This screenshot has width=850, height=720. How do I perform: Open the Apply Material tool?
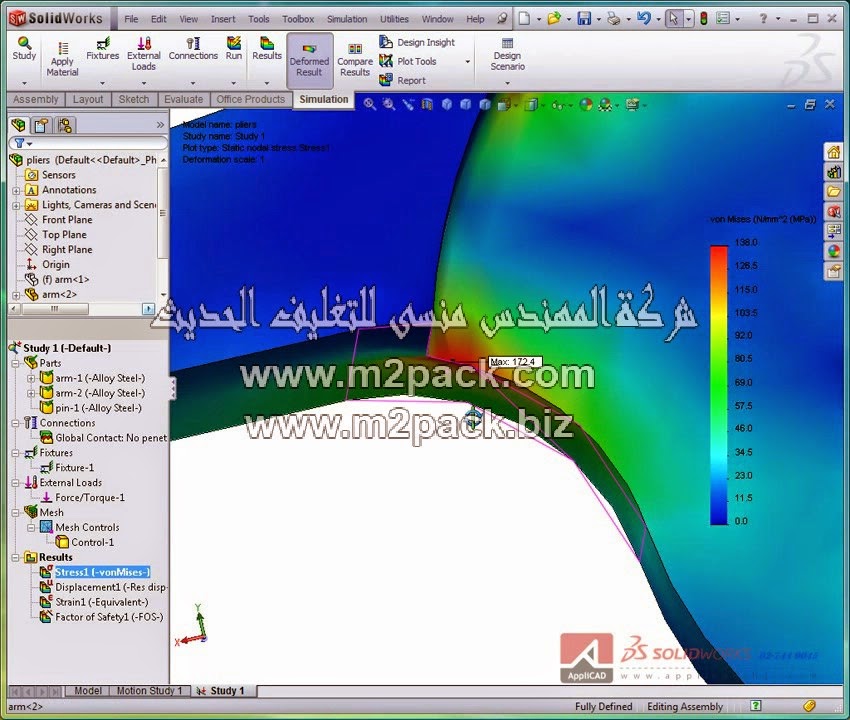click(62, 60)
